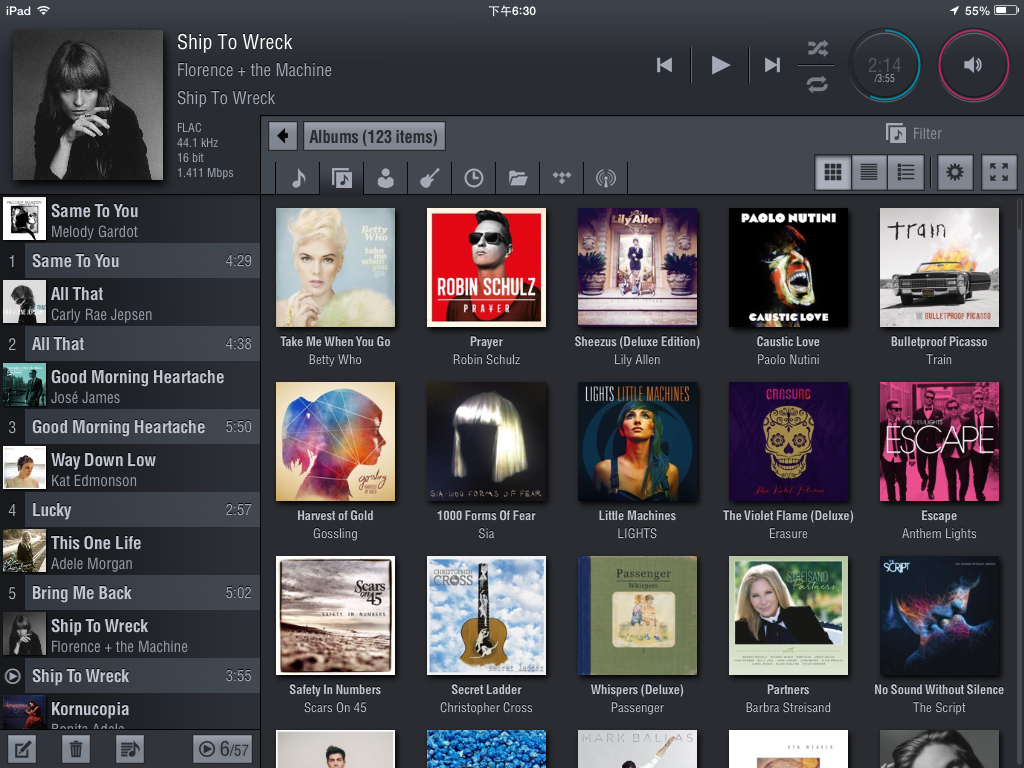Check the battery indicator in status bar

point(1006,10)
